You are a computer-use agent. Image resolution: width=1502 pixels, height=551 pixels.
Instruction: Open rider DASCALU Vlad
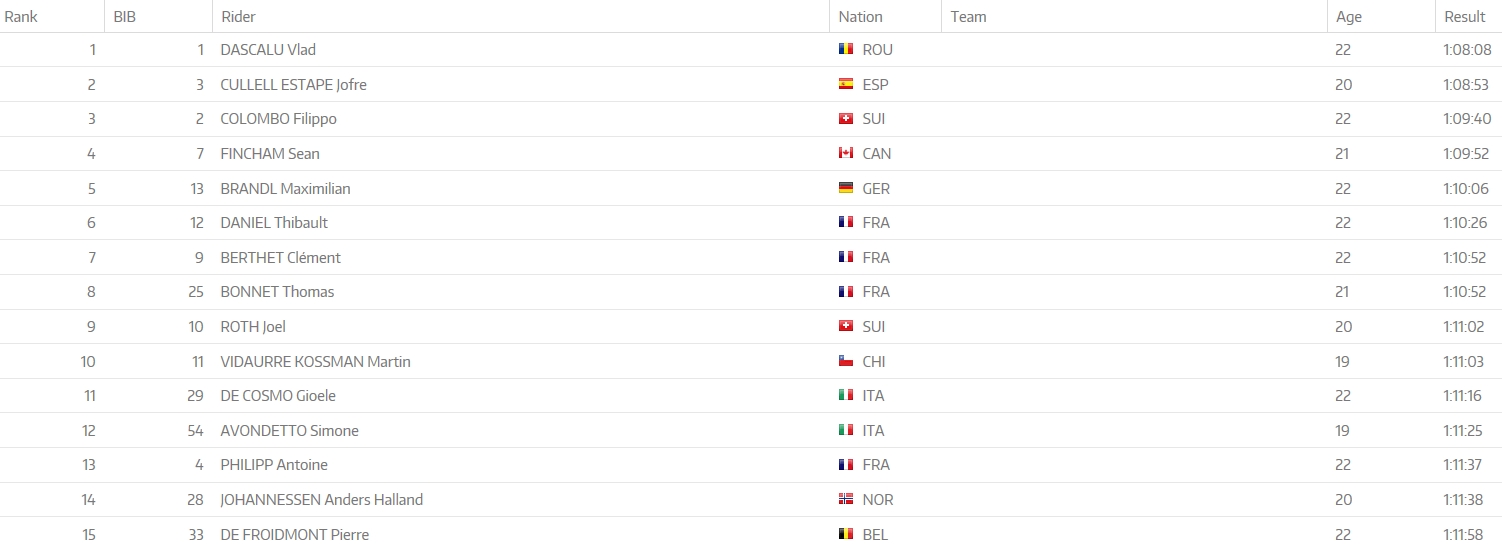(x=268, y=49)
